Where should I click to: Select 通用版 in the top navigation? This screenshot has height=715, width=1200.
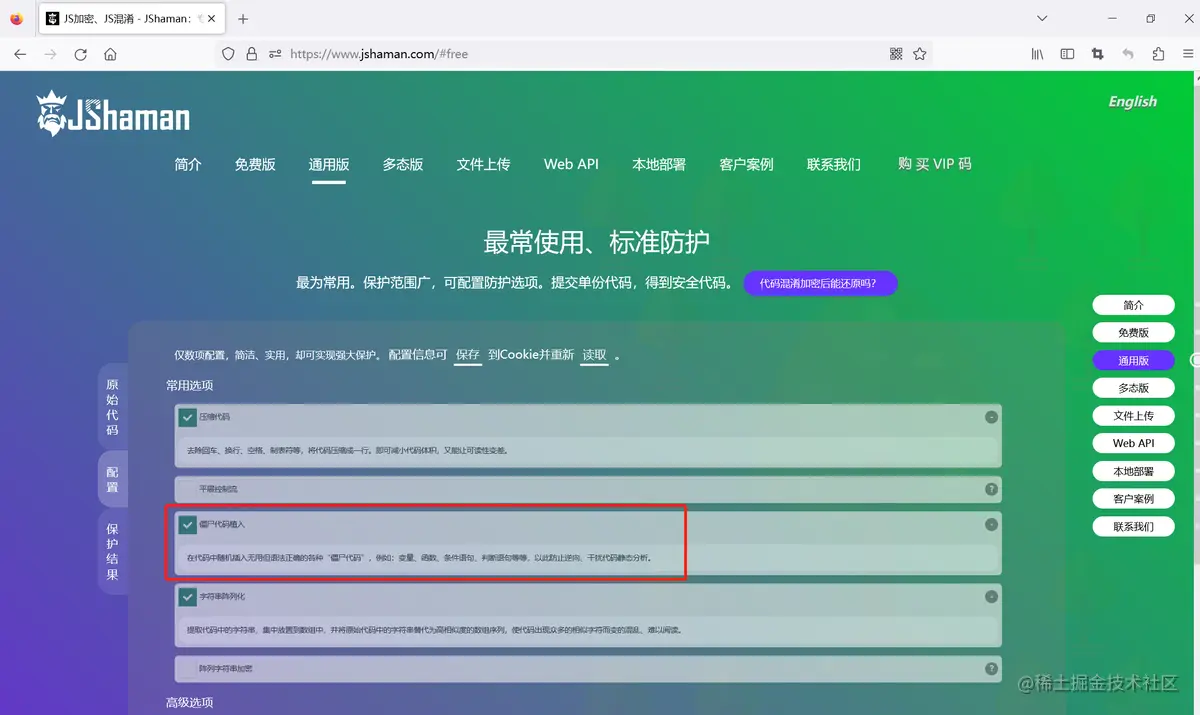pos(329,164)
